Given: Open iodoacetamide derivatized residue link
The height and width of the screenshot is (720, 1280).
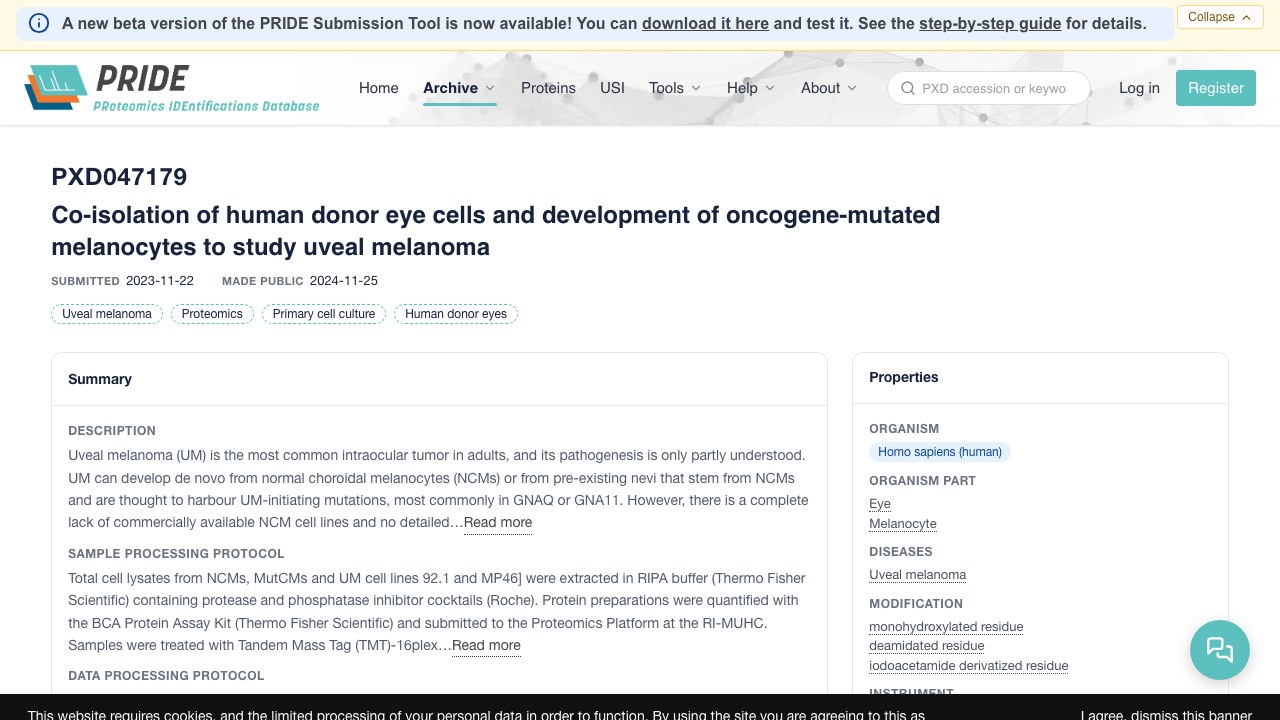Looking at the screenshot, I should 969,666.
